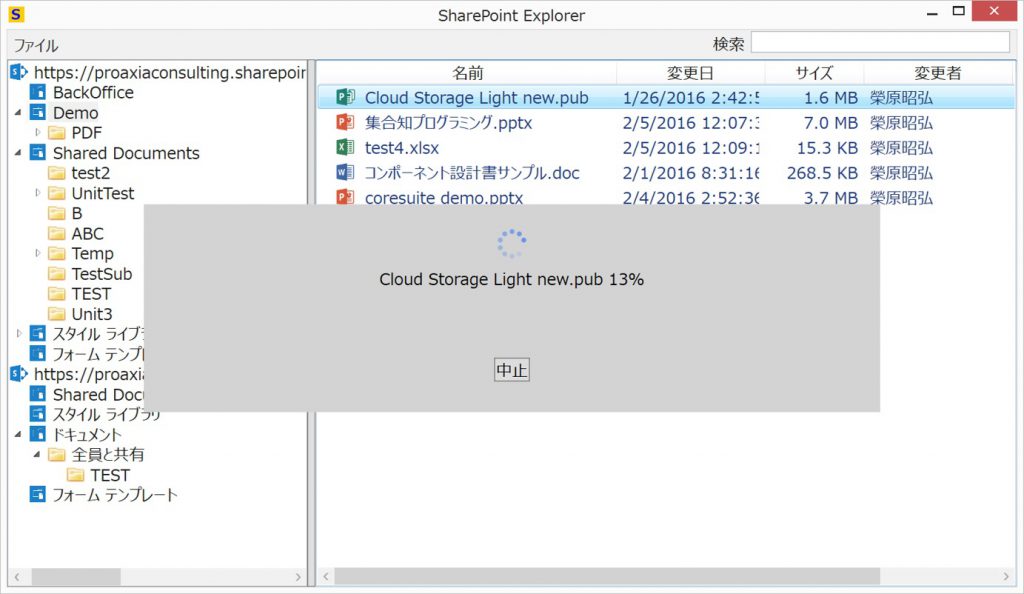
Task: Click the Word icon of コンポーネント設計書サンプル.doc
Action: click(x=345, y=172)
